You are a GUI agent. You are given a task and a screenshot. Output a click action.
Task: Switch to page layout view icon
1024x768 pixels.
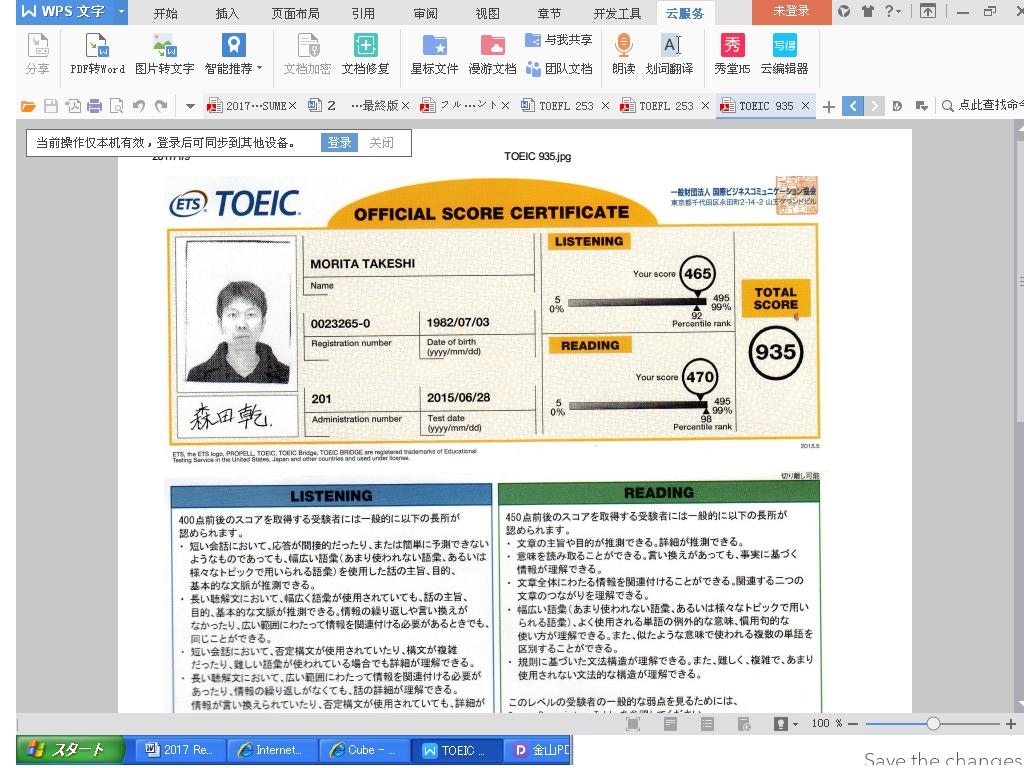[x=670, y=724]
